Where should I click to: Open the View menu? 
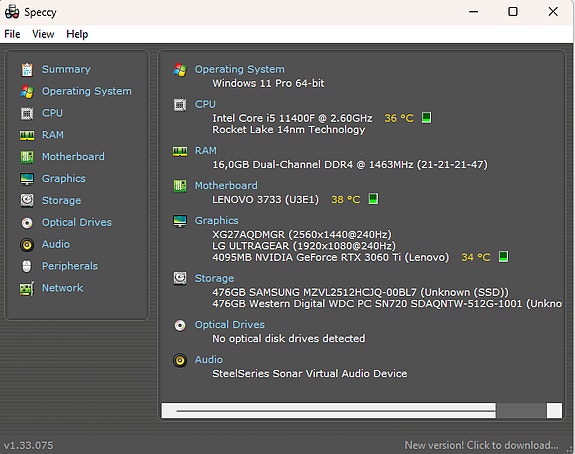[43, 34]
